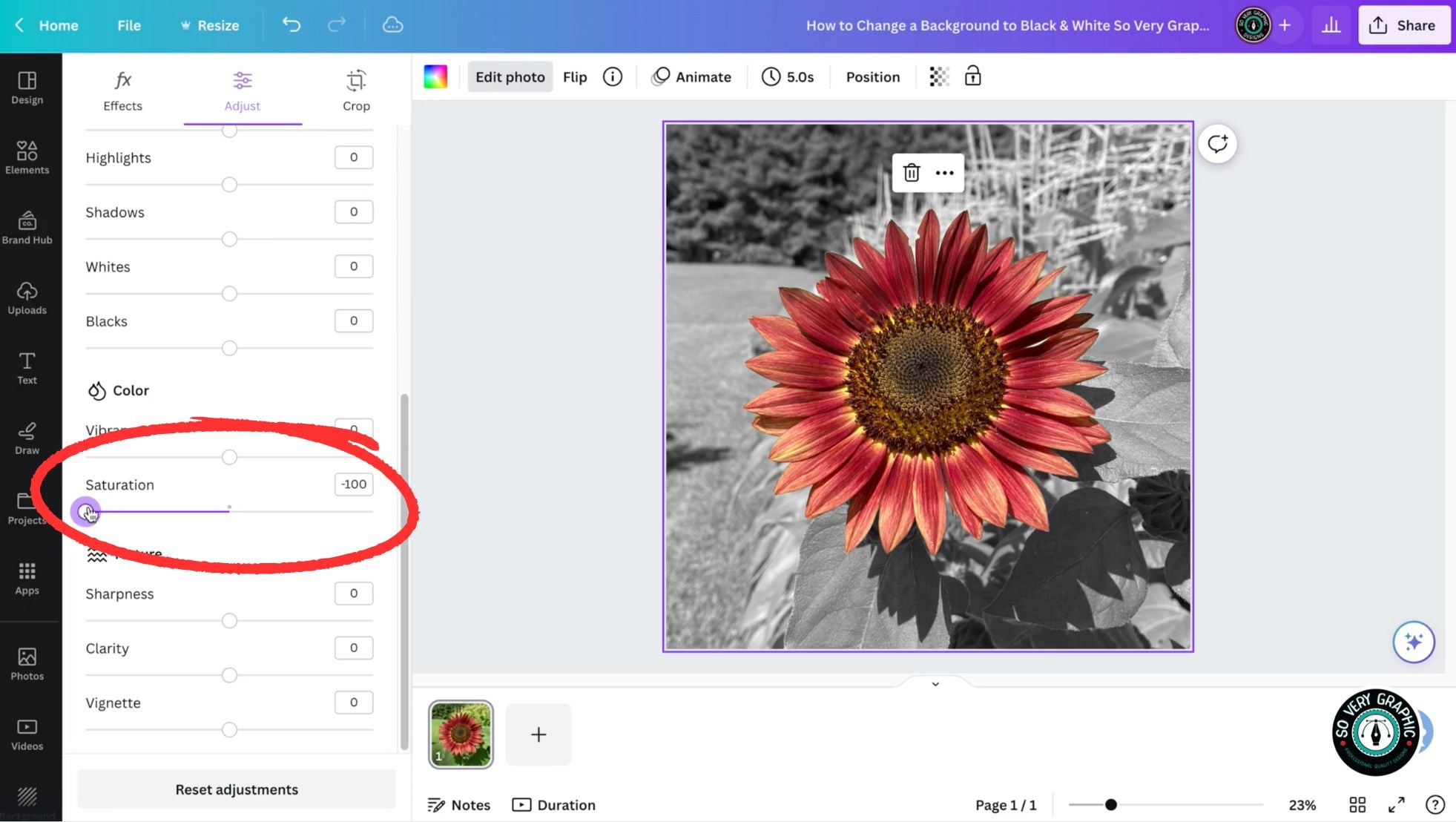Image resolution: width=1456 pixels, height=822 pixels.
Task: Click the Effects tab in the panel
Action: (x=122, y=90)
